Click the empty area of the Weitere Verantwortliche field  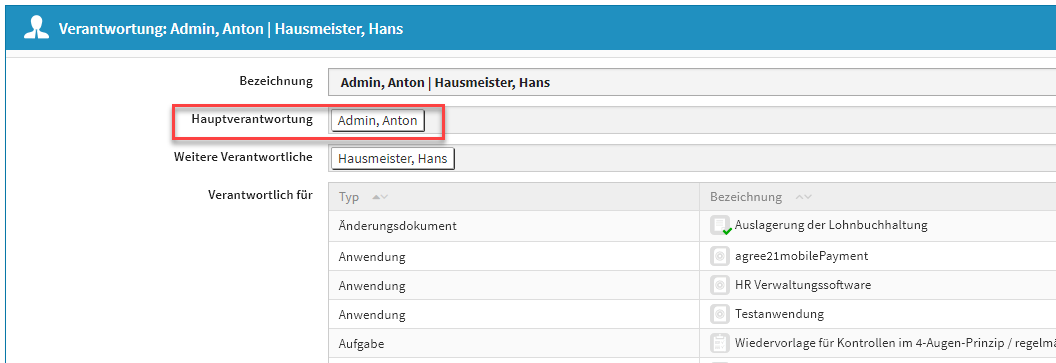click(754, 158)
